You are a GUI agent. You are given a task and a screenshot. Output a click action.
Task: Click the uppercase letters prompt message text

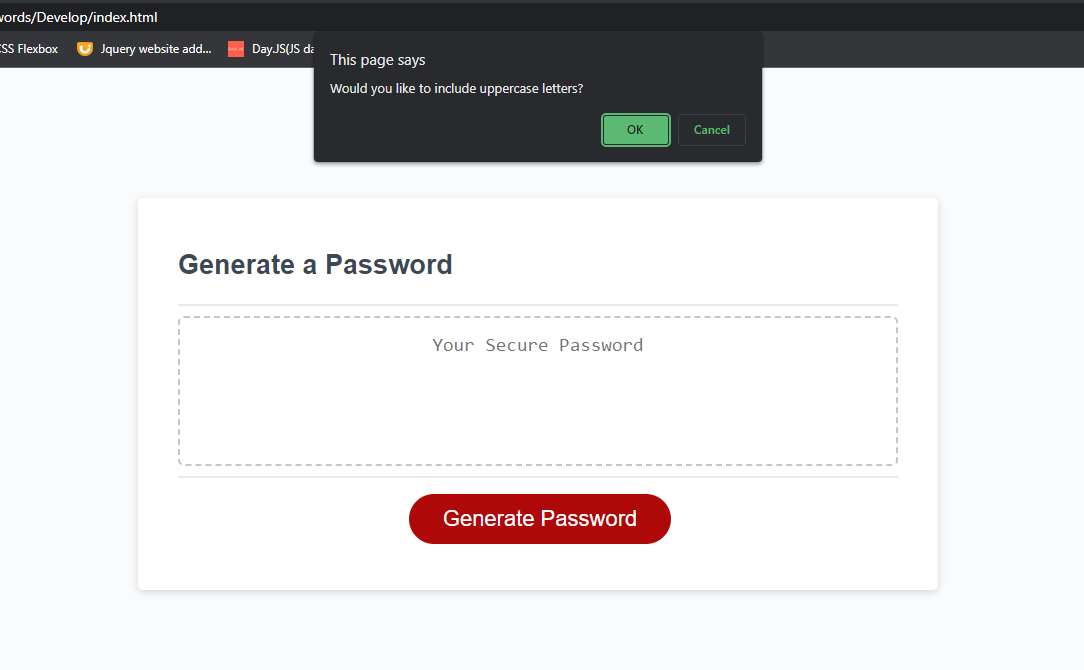pos(456,88)
